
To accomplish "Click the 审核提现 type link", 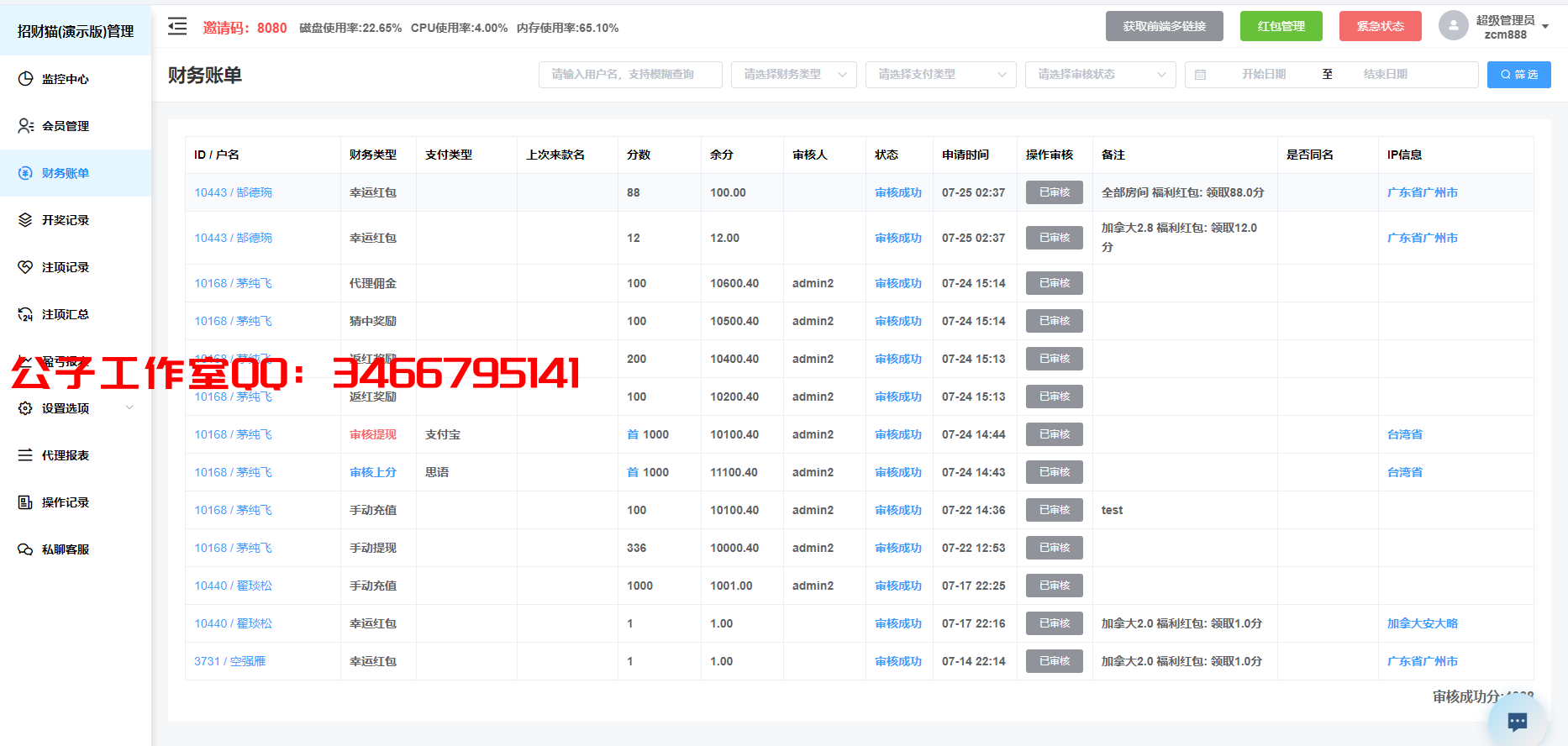I will (x=373, y=434).
